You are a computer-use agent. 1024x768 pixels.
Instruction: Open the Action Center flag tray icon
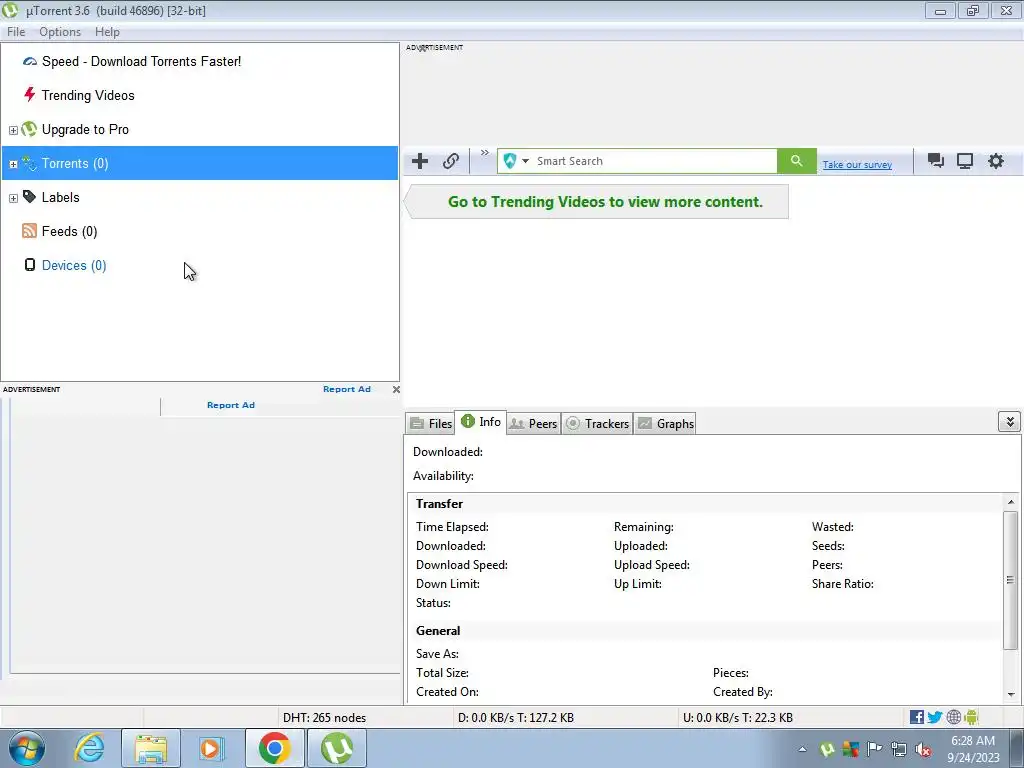coord(874,749)
